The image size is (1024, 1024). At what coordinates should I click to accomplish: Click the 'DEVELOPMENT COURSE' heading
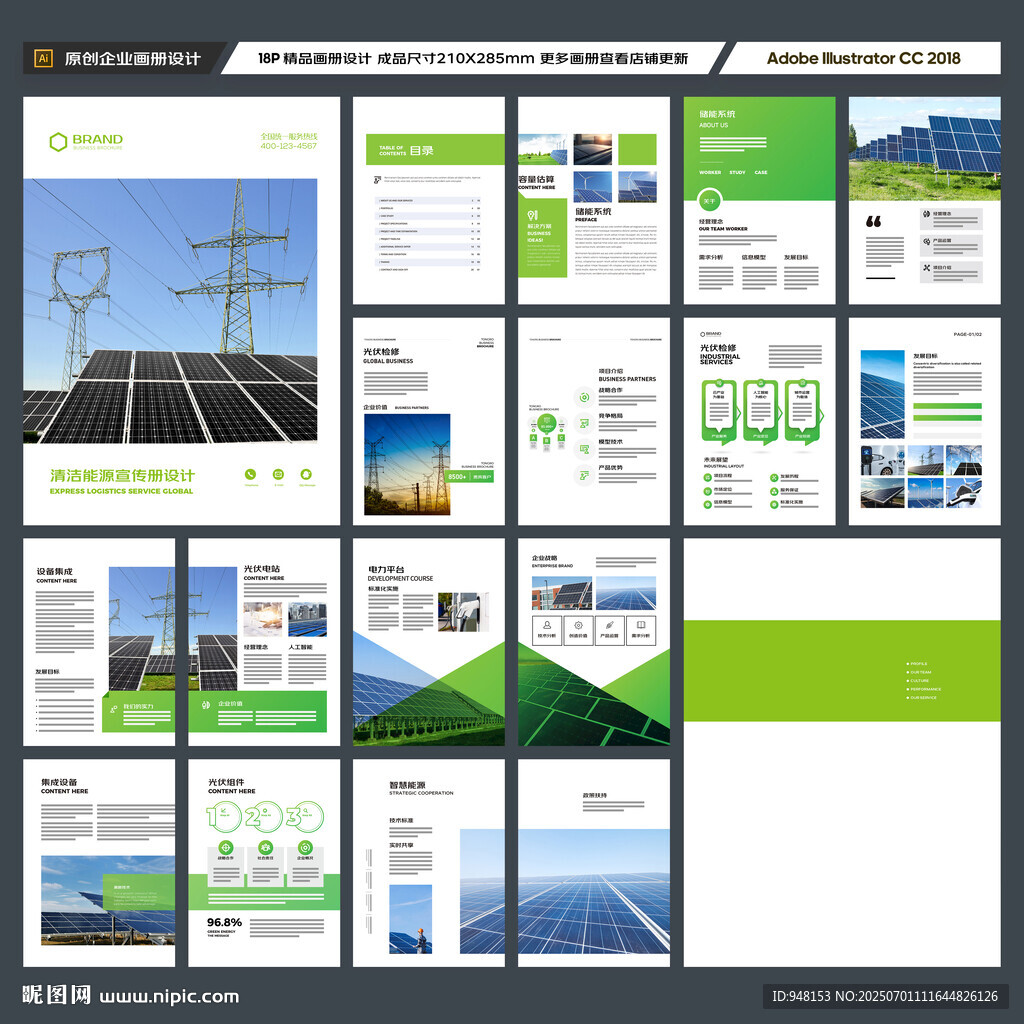coord(400,579)
